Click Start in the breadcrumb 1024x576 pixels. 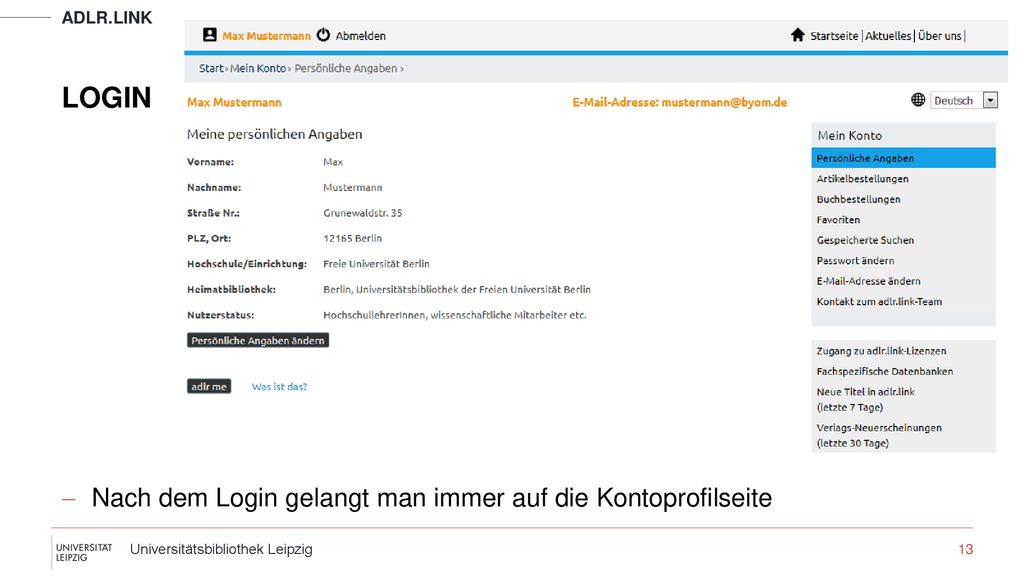tap(211, 68)
